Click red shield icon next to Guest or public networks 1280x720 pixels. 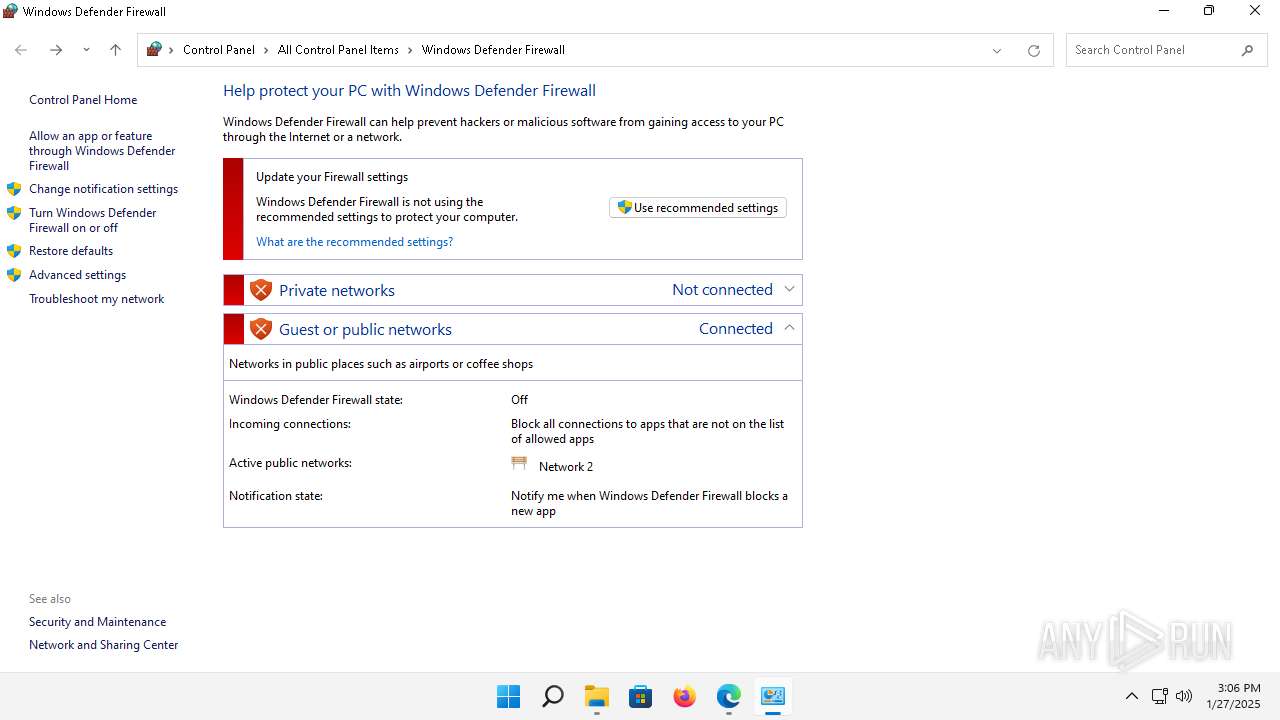click(261, 329)
